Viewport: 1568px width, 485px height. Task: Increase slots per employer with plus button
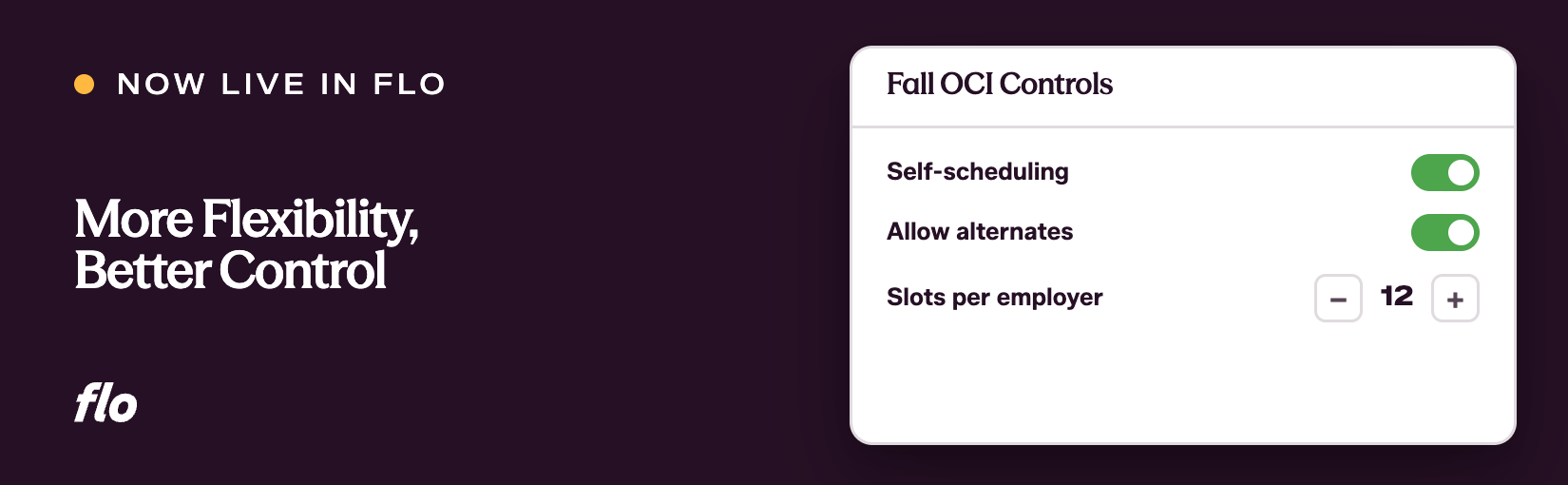pos(1455,299)
